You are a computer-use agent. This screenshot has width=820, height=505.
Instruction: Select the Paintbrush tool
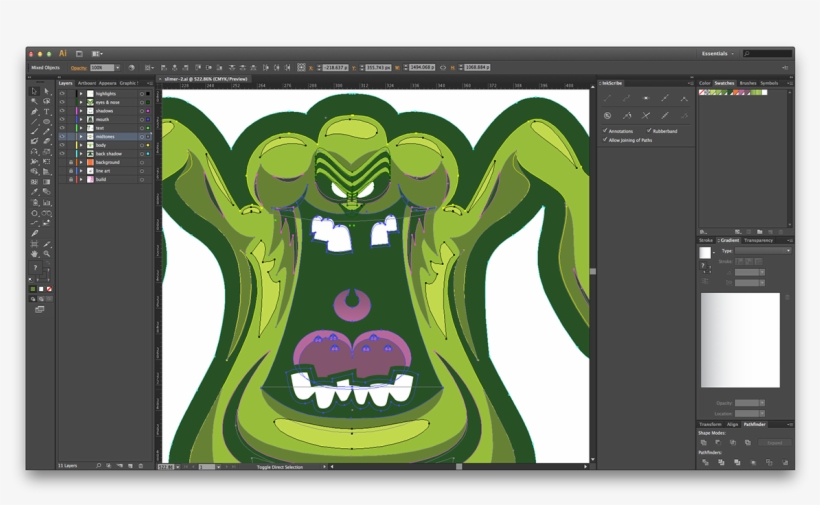(35, 131)
